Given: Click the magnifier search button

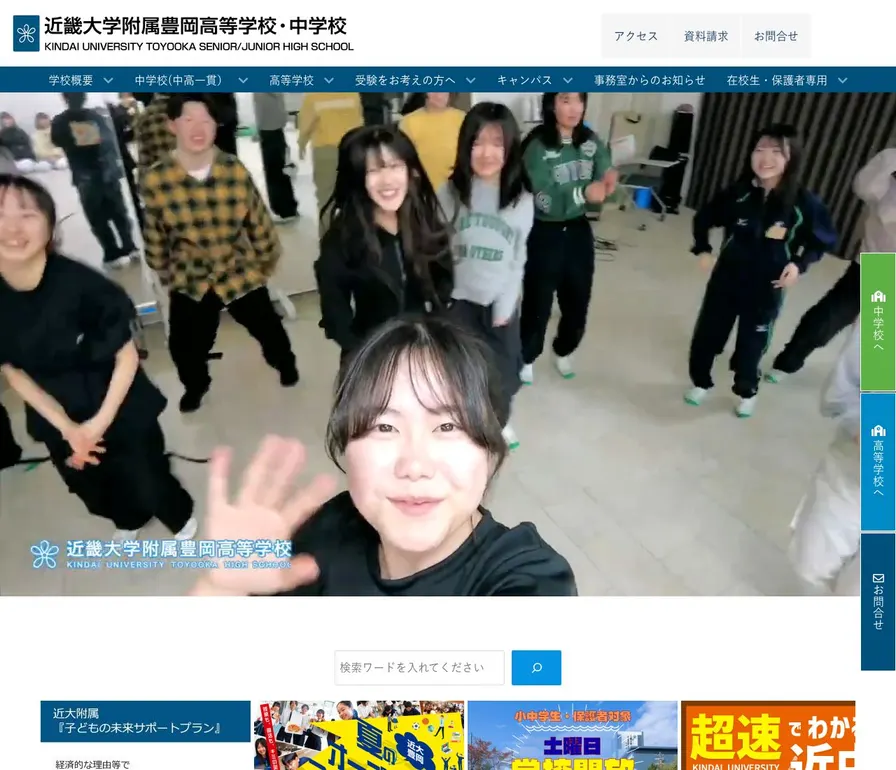Looking at the screenshot, I should 536,667.
